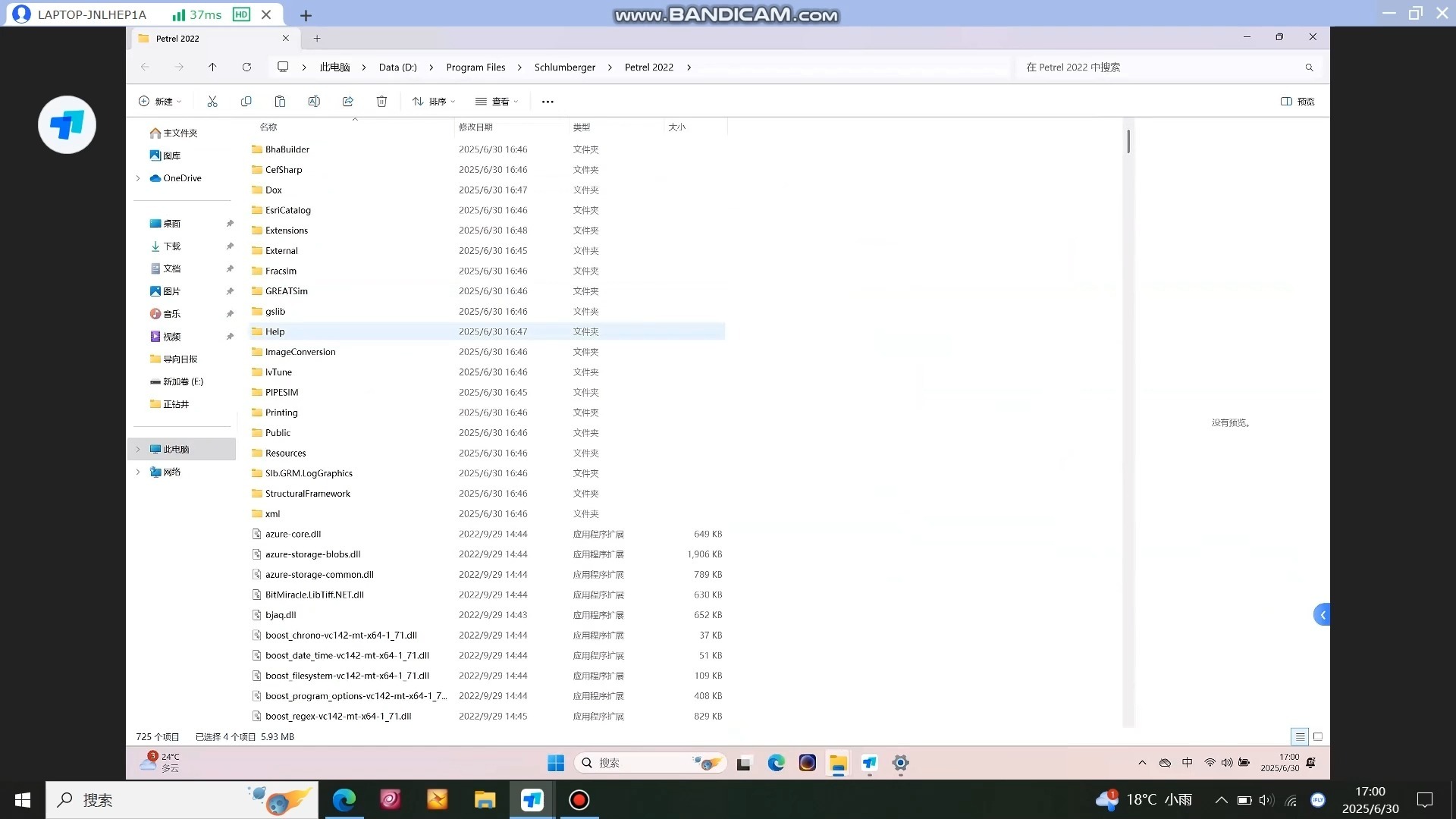Click the Share icon in toolbar
Image resolution: width=1456 pixels, height=819 pixels.
click(x=348, y=101)
